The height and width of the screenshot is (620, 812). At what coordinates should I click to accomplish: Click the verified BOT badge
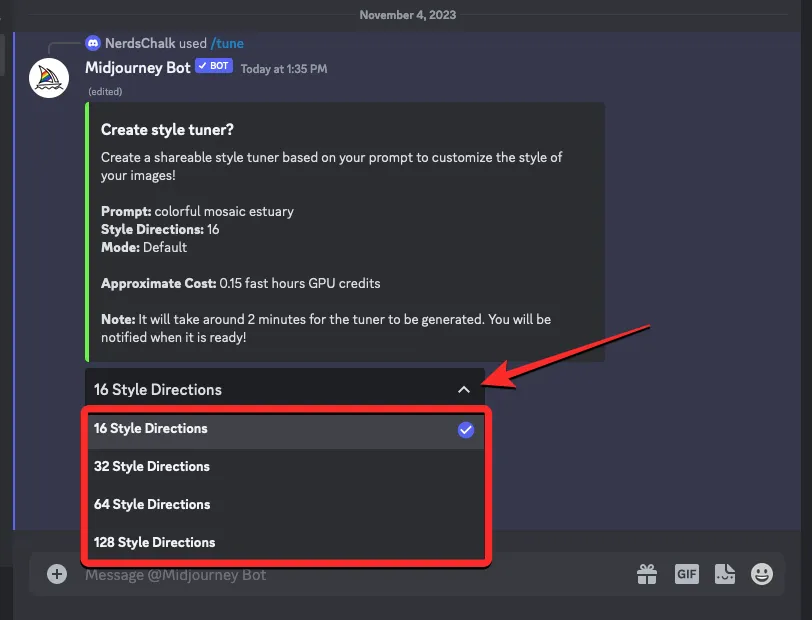pyautogui.click(x=214, y=66)
